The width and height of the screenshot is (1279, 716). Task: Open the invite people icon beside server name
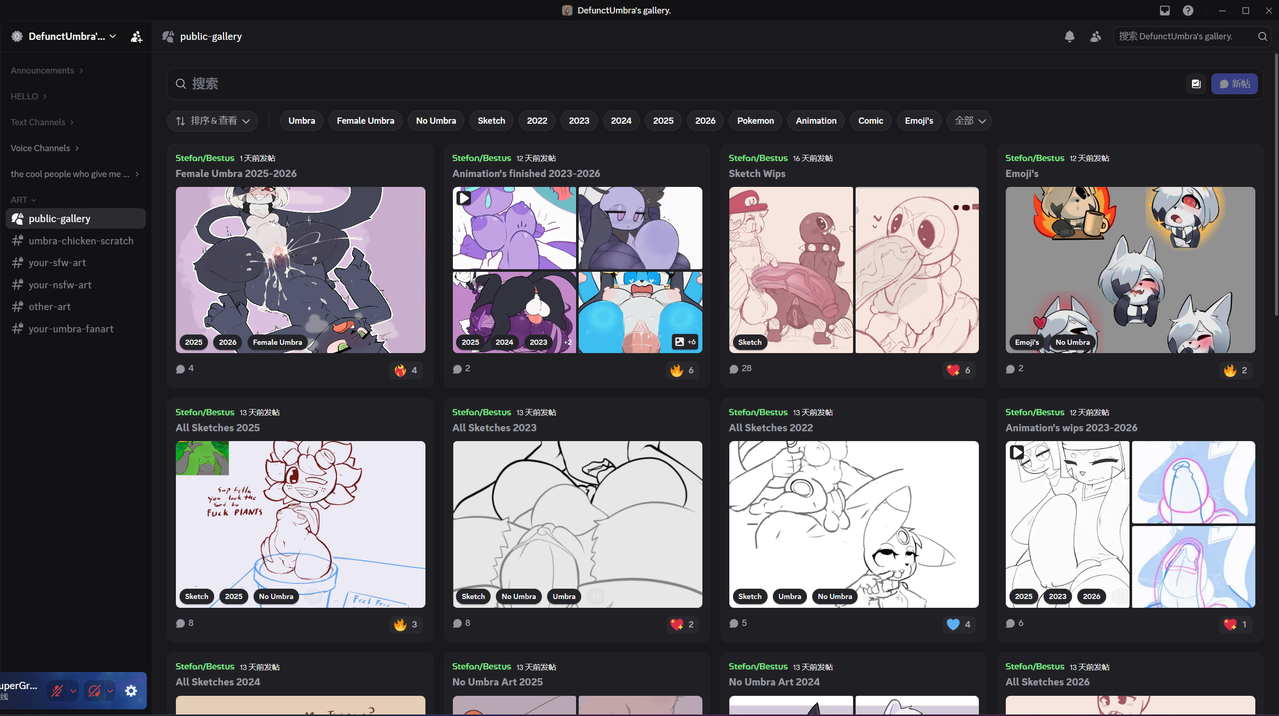pos(137,36)
